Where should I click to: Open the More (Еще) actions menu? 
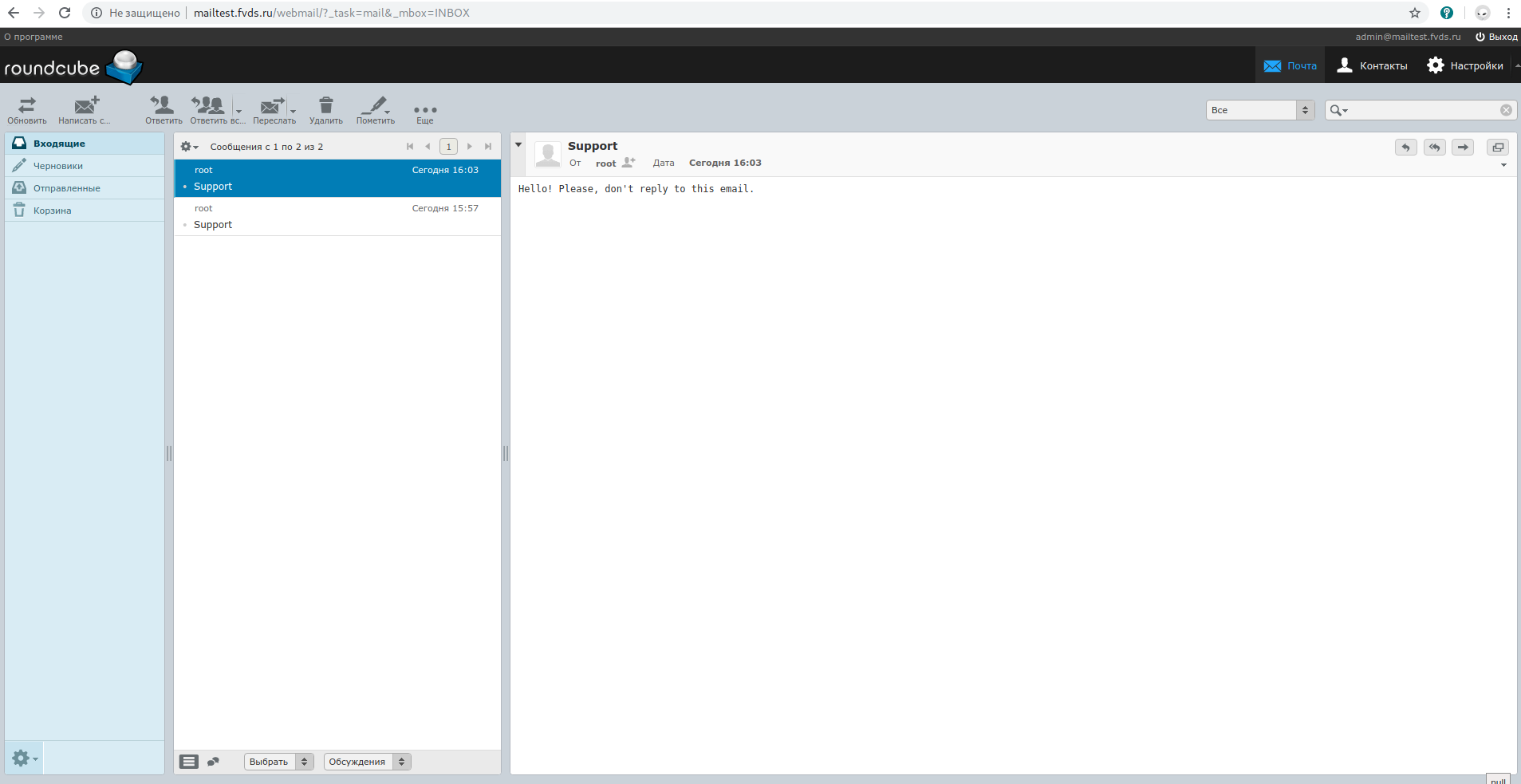(x=425, y=111)
